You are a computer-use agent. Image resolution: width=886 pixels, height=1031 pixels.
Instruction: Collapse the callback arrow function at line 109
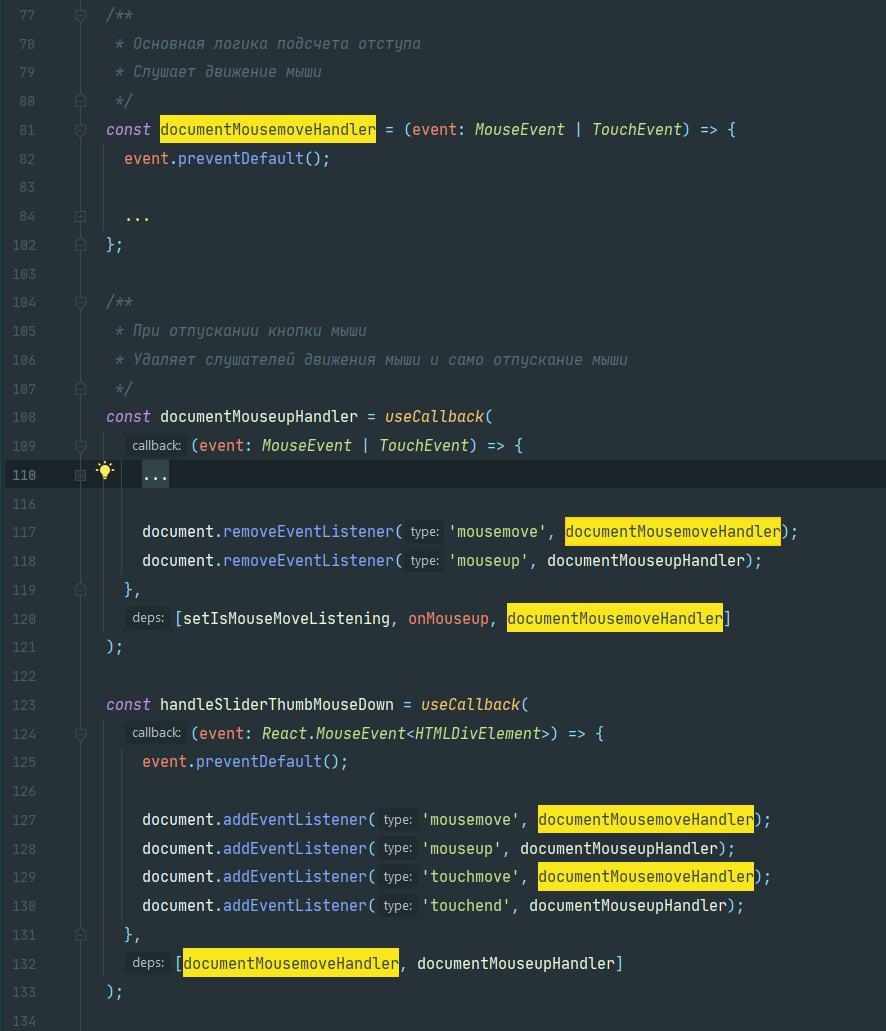(80, 446)
